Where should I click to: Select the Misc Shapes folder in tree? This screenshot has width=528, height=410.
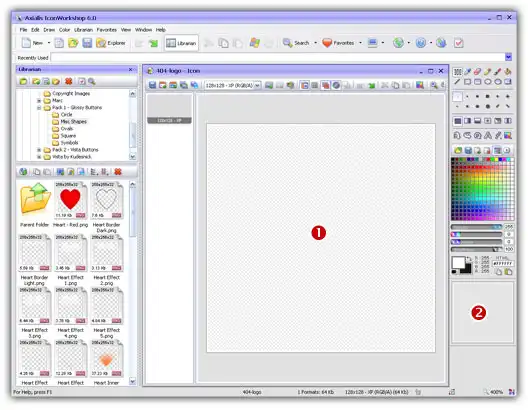point(73,122)
